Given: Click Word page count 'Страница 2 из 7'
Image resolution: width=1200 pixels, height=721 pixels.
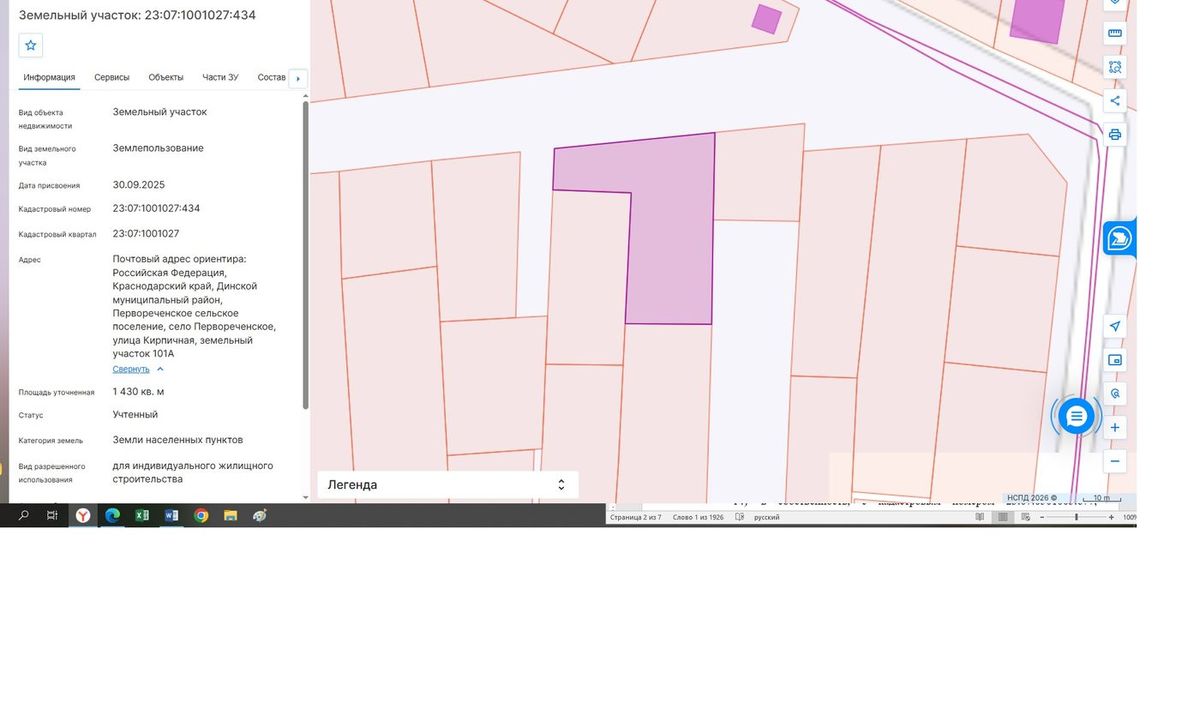Looking at the screenshot, I should coord(636,517).
